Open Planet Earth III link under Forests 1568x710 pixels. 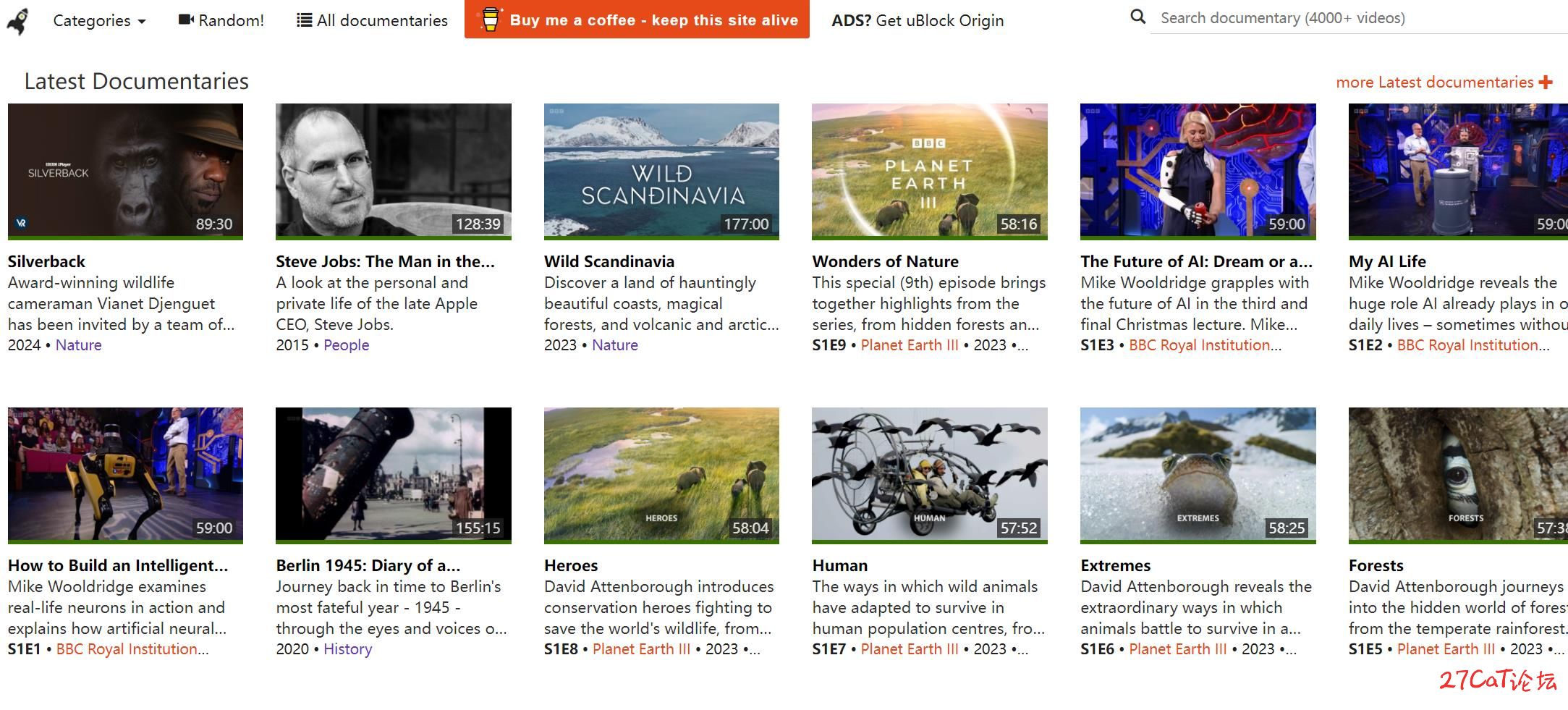point(1446,649)
